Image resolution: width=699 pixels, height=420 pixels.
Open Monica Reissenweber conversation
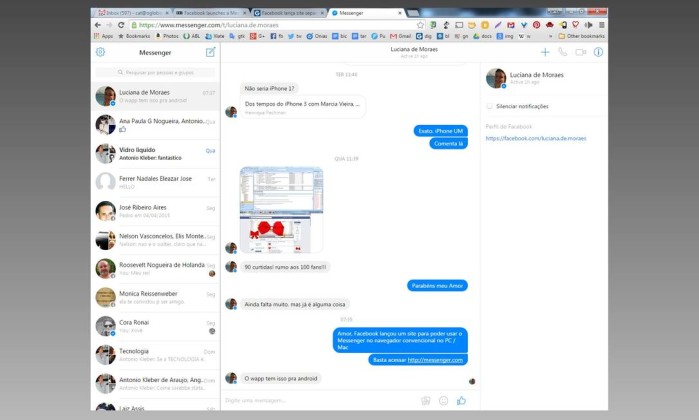[x=155, y=297]
